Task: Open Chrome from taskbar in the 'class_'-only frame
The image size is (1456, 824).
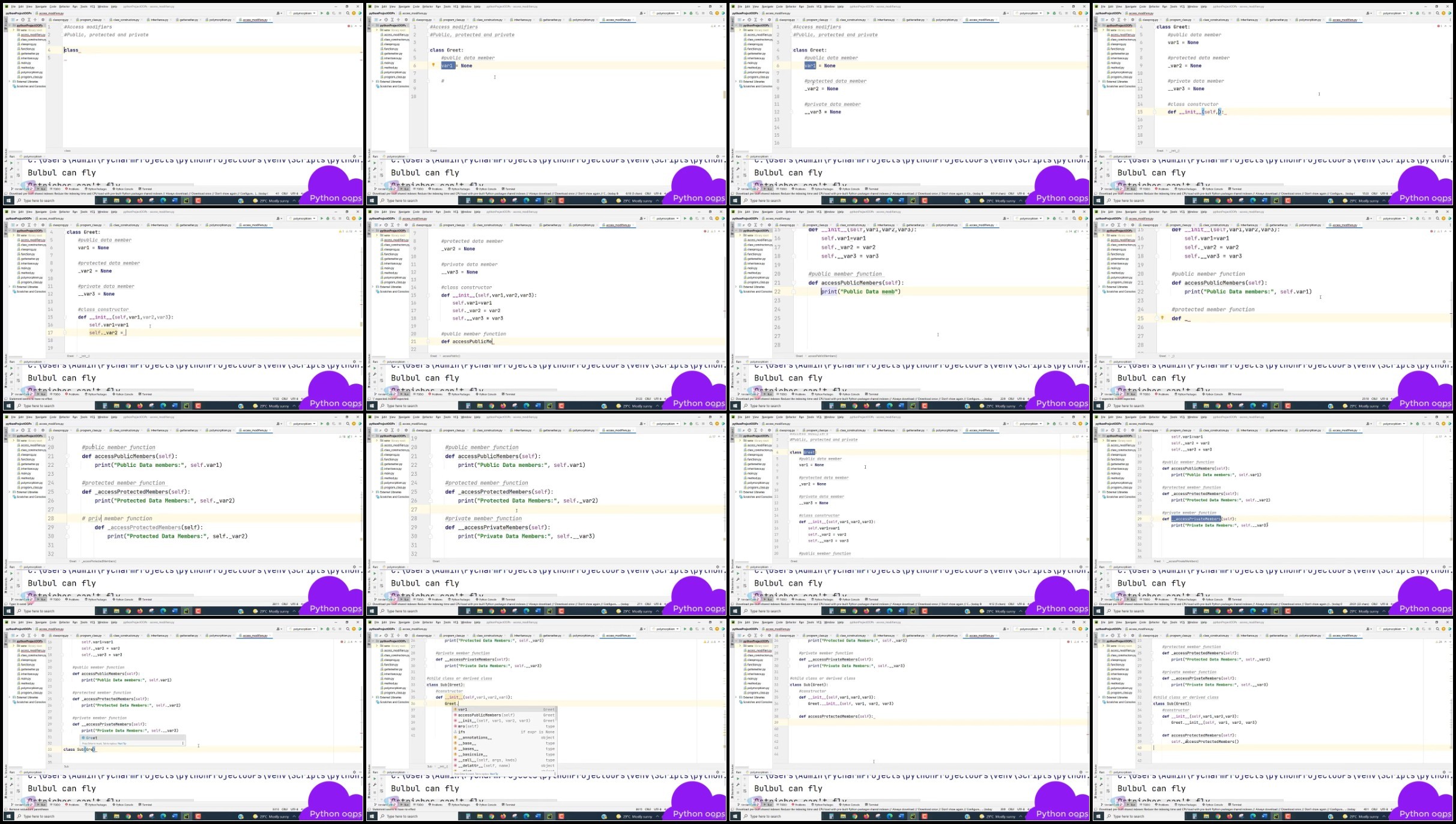Action: coord(128,200)
